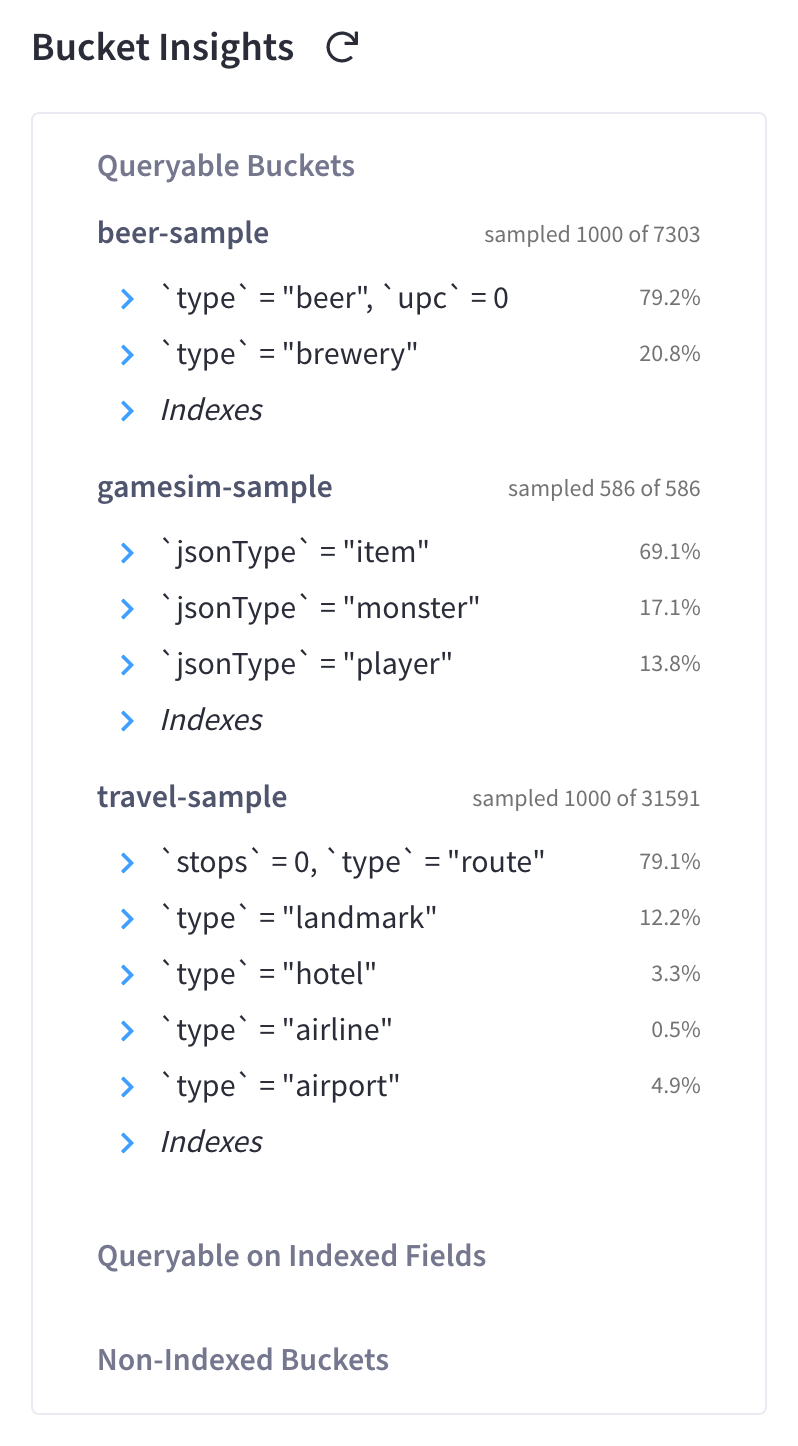Open the Non-Indexed Buckets section
The height and width of the screenshot is (1446, 798).
point(243,1360)
